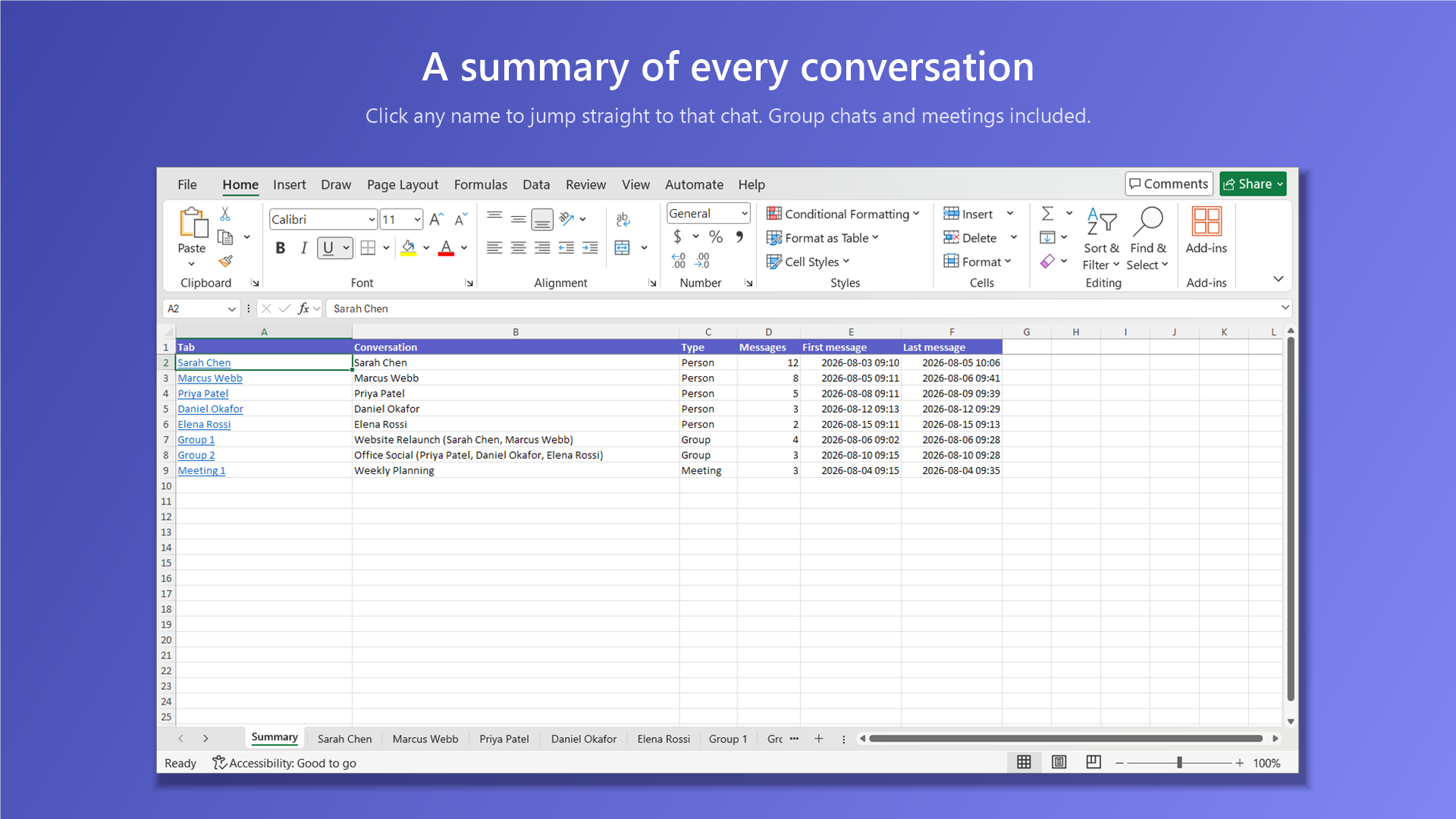
Task: Click the Name Box showing A2
Action: pos(201,309)
